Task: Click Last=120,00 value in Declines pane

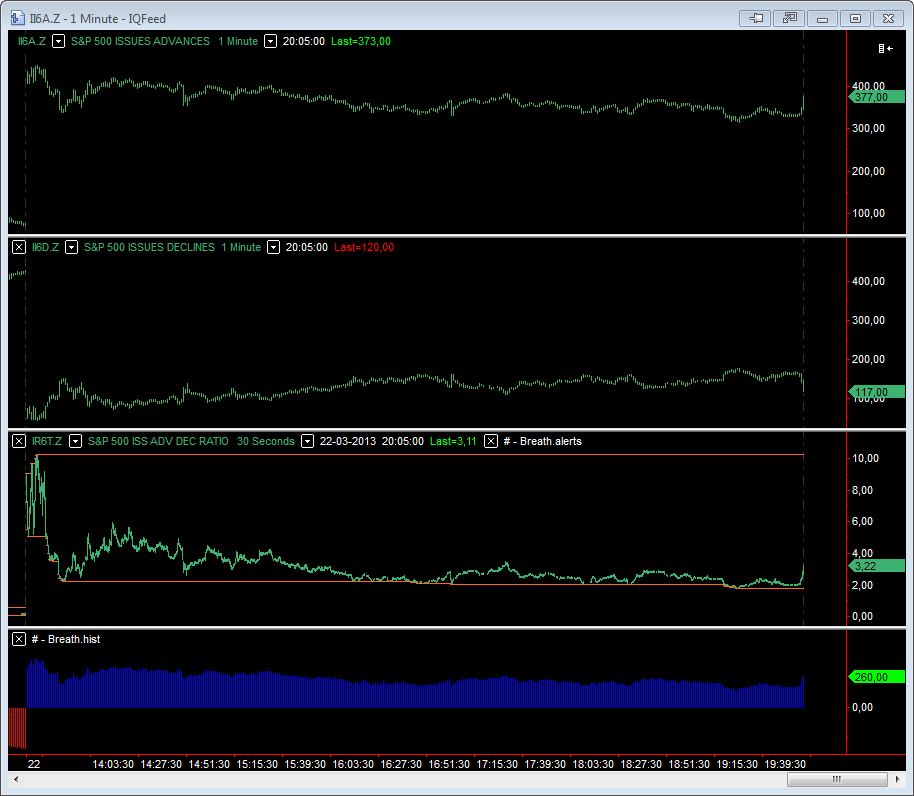Action: 364,247
